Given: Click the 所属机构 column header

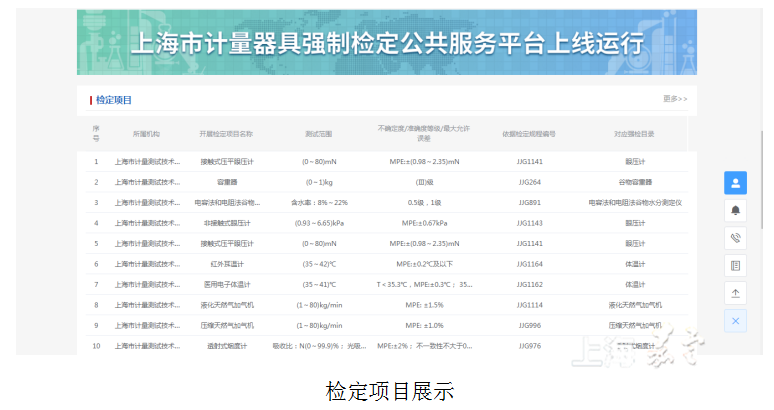Looking at the screenshot, I should point(147,133).
